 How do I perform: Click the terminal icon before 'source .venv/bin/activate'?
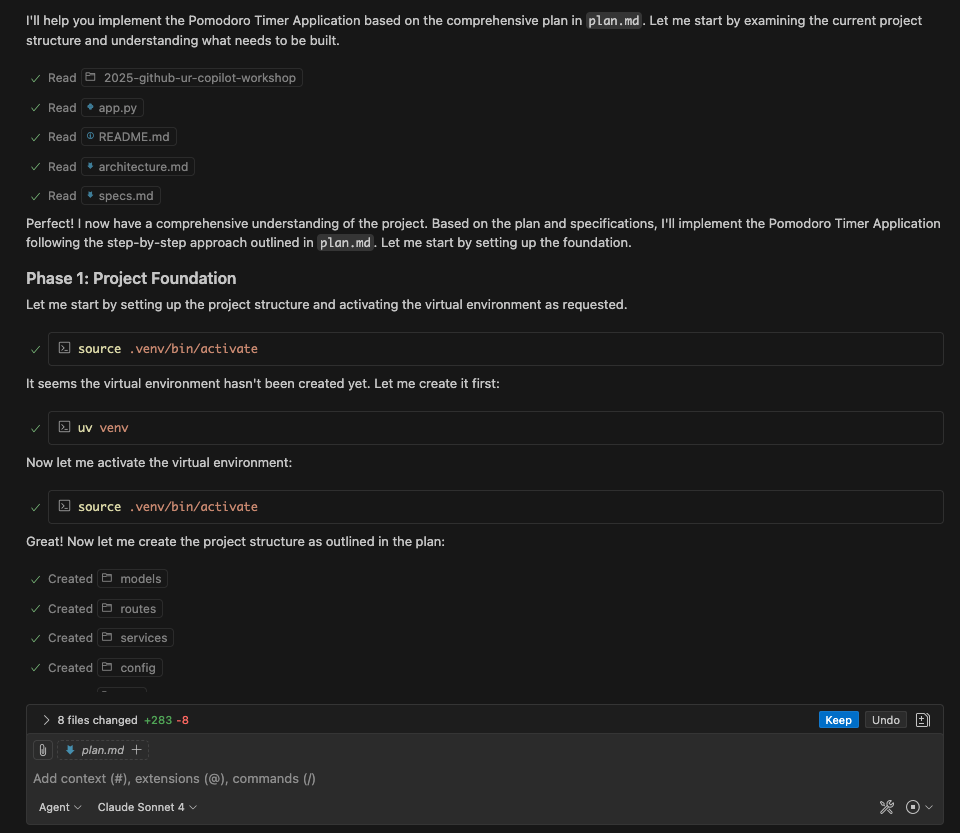pyautogui.click(x=64, y=348)
